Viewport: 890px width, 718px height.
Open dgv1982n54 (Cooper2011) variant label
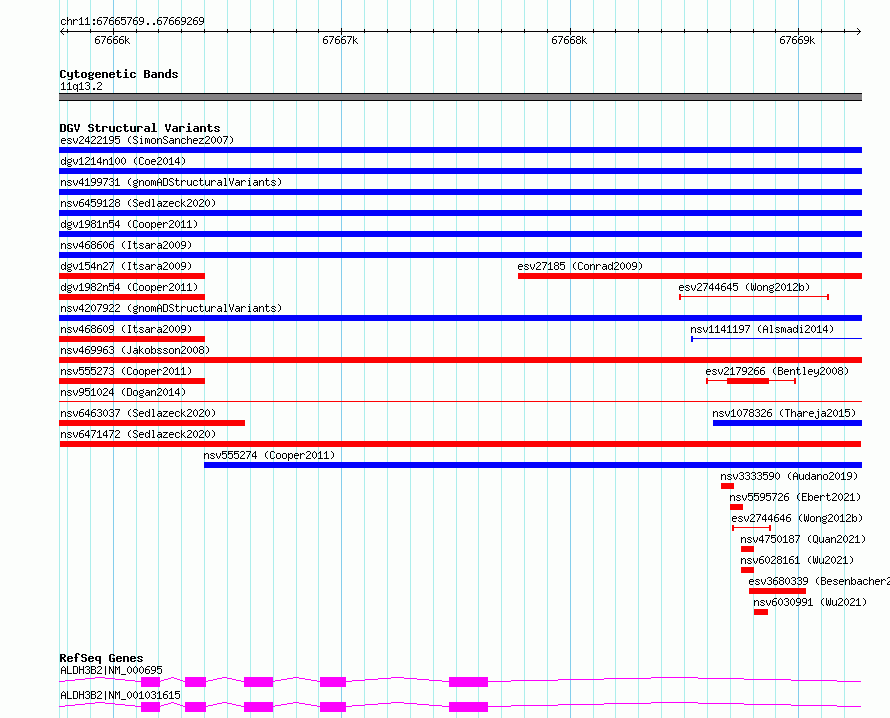tap(129, 287)
